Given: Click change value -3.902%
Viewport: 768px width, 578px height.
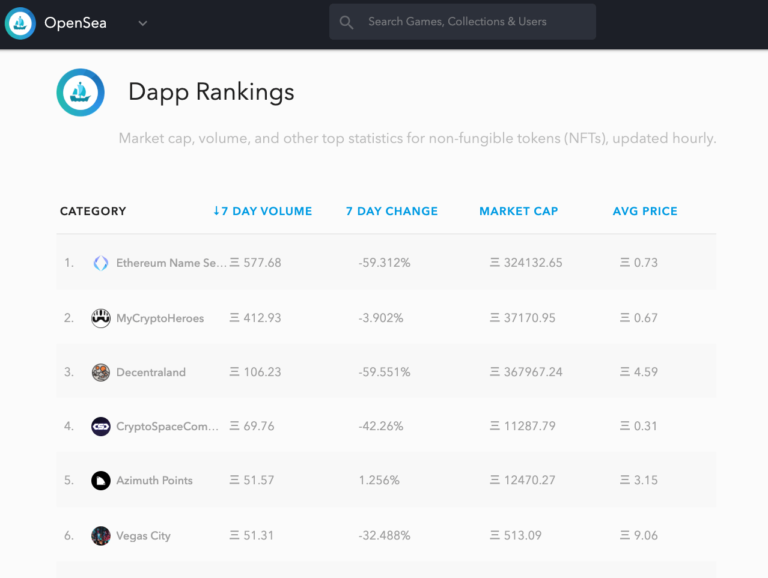Looking at the screenshot, I should coord(381,318).
